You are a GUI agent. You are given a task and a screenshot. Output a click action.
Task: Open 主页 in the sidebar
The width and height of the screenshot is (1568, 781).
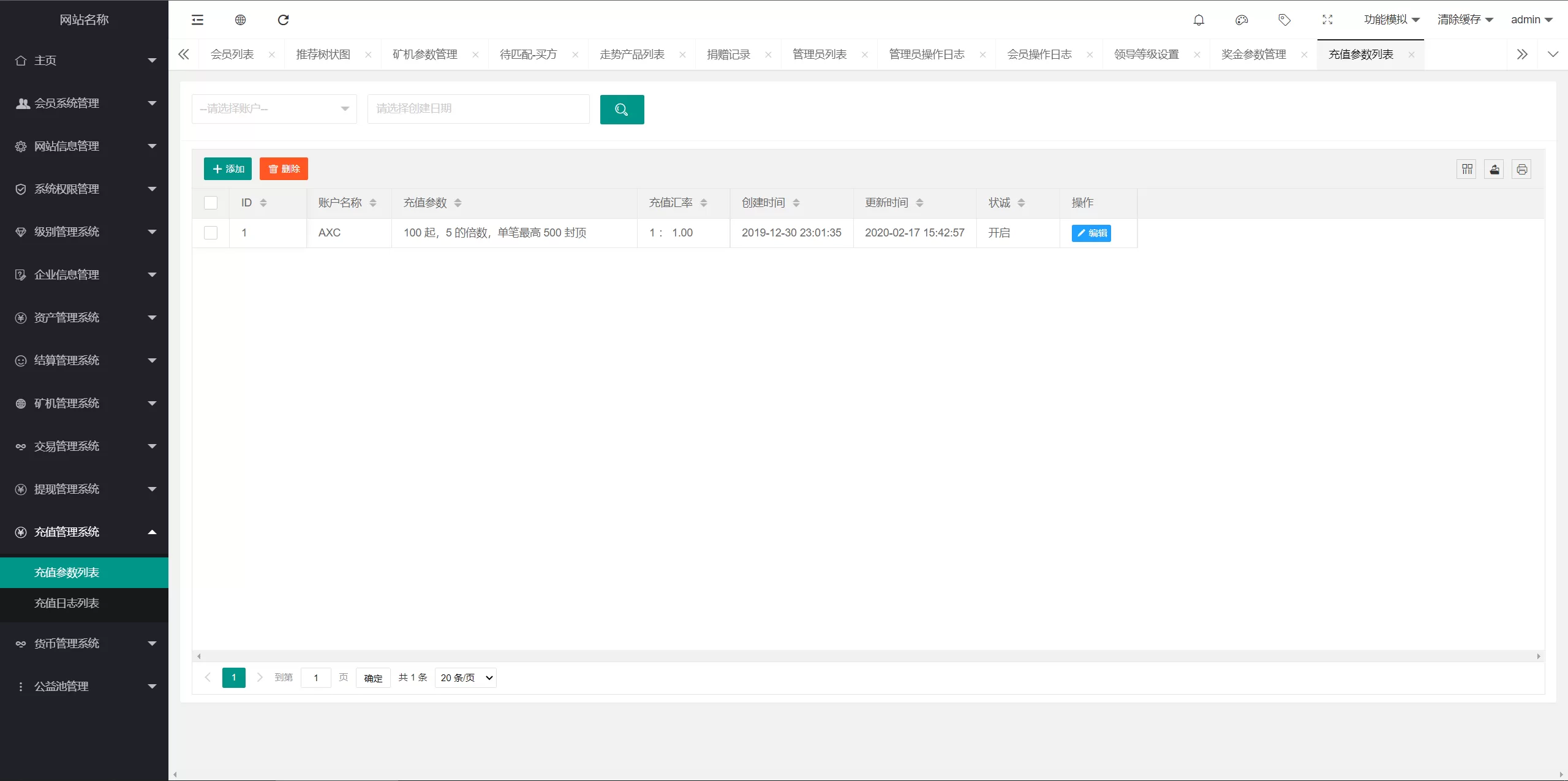click(85, 61)
